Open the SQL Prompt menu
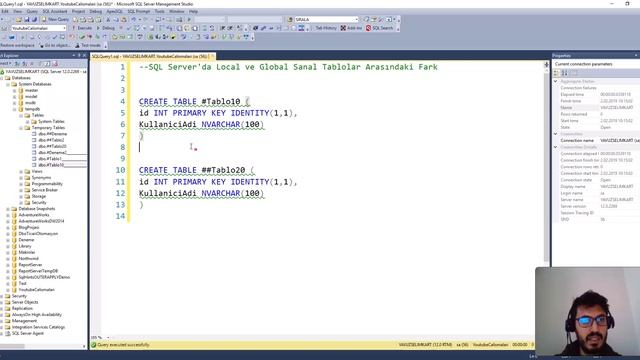Viewport: 640px width, 360px height. [139, 11]
